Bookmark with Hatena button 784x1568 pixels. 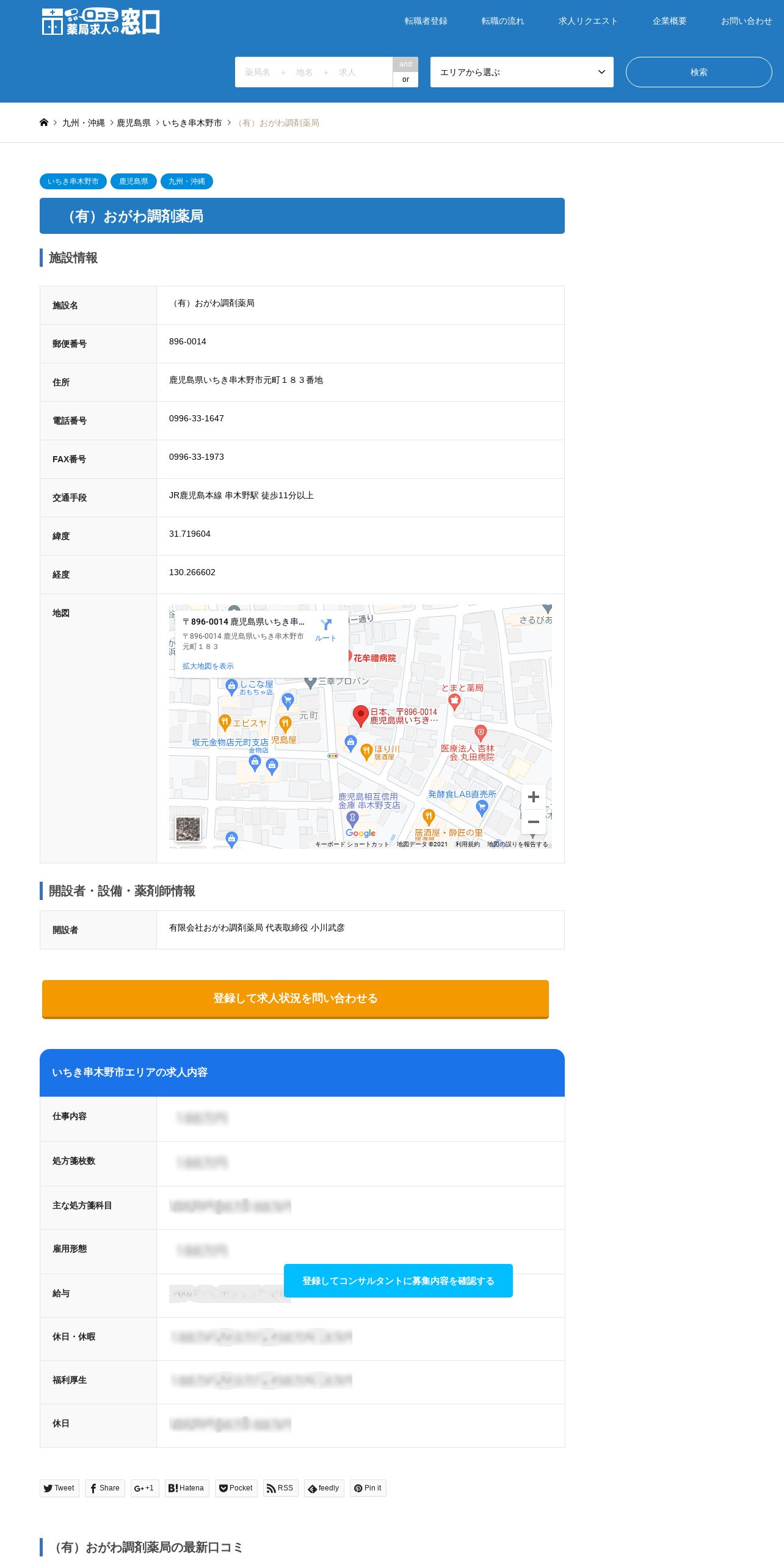point(187,1488)
